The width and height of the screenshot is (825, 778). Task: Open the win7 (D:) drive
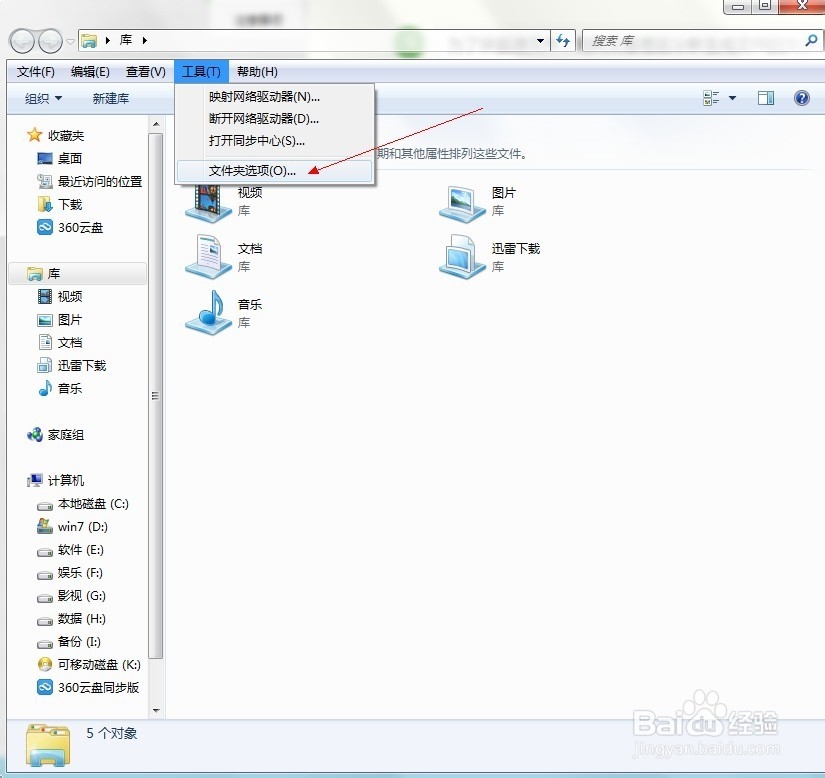tap(72, 527)
